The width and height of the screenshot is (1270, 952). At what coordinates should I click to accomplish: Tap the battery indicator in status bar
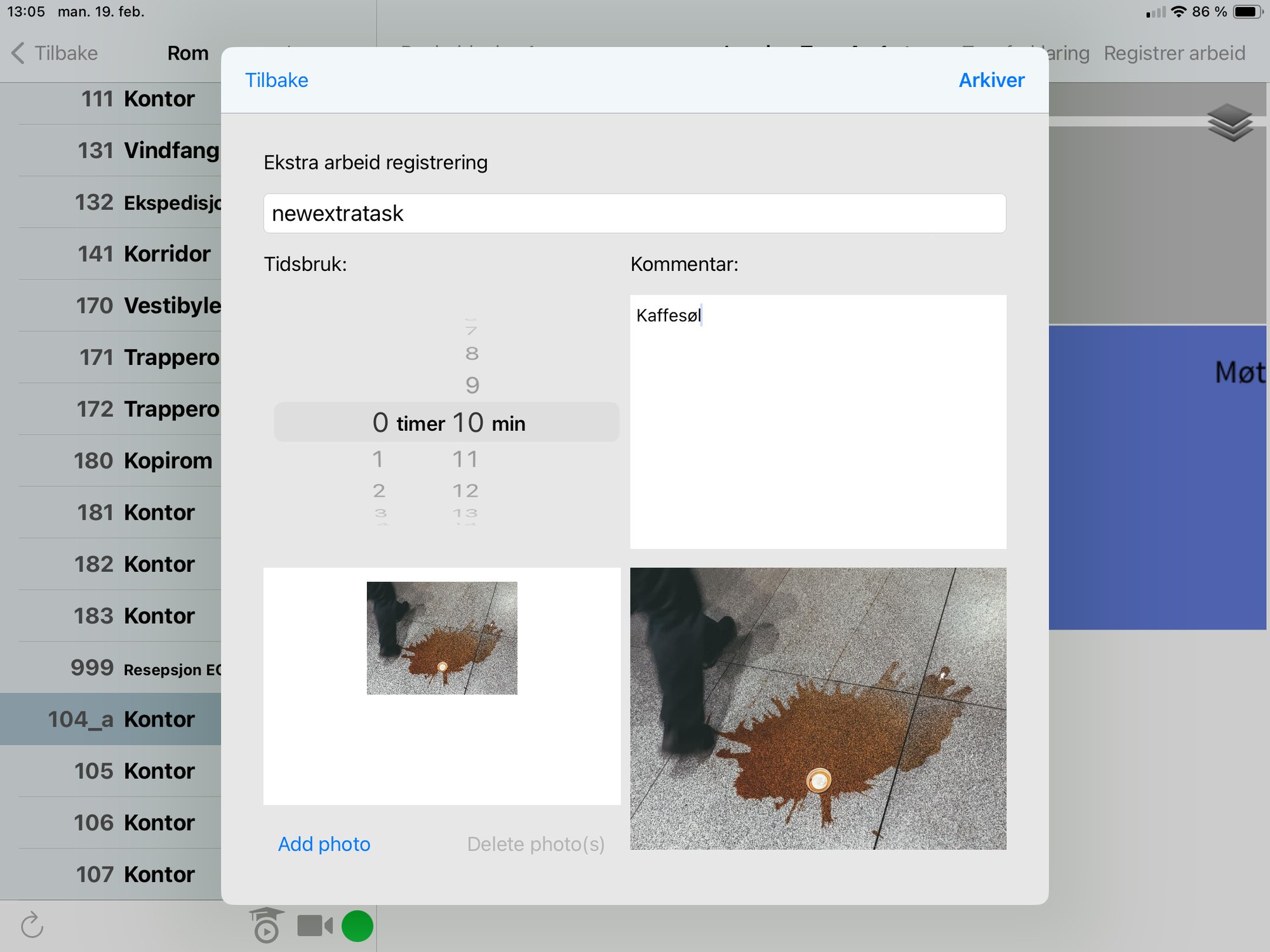1247,11
